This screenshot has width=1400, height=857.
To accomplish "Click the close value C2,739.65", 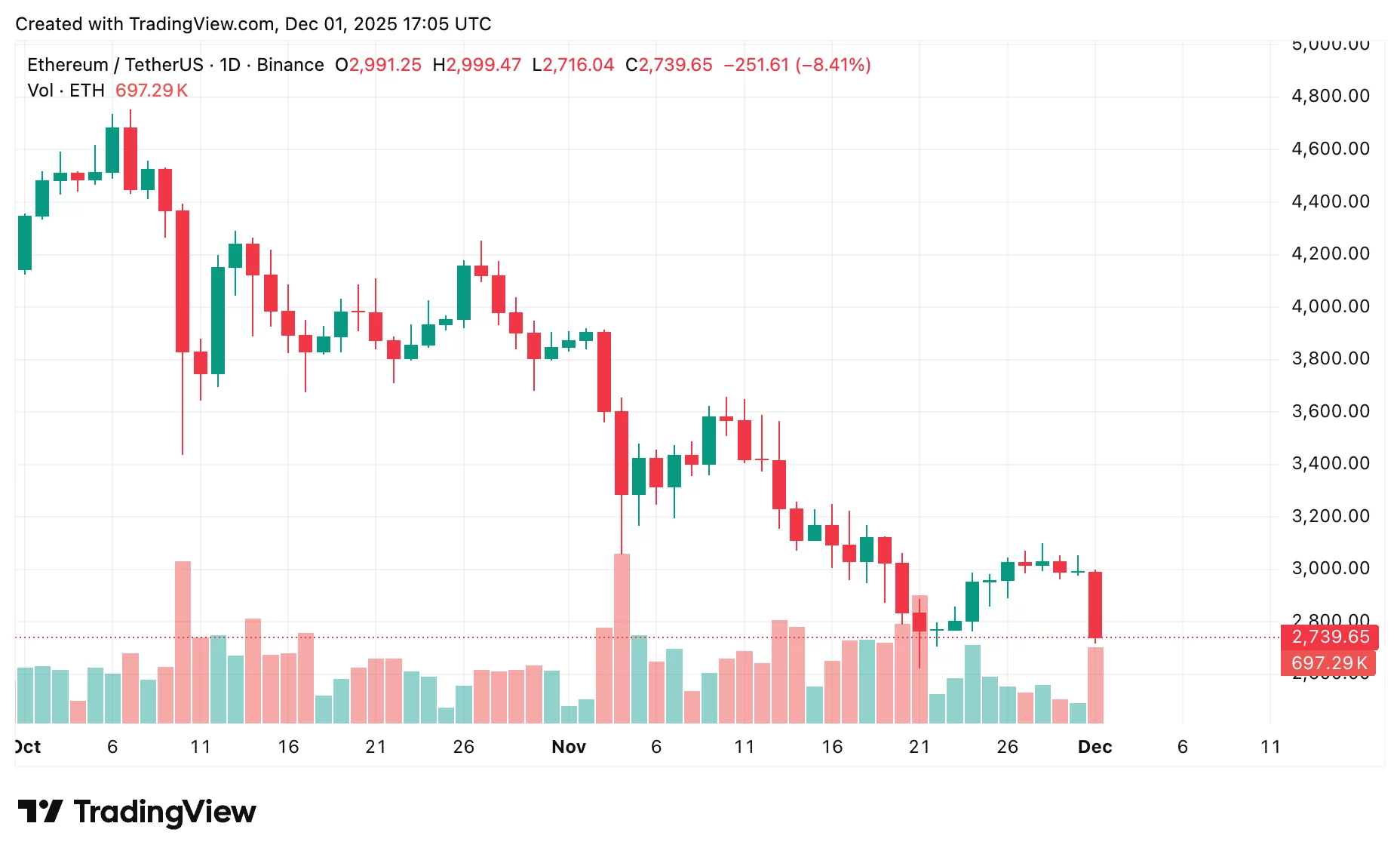I will [x=669, y=65].
